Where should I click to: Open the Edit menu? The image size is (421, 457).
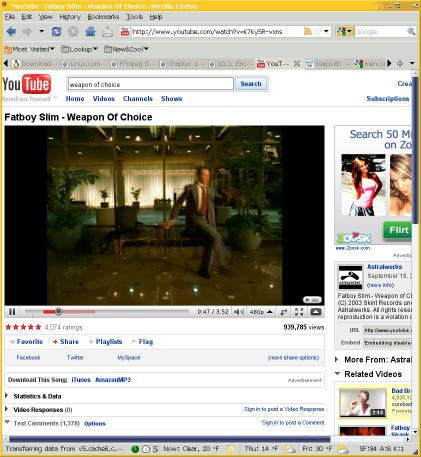point(27,17)
